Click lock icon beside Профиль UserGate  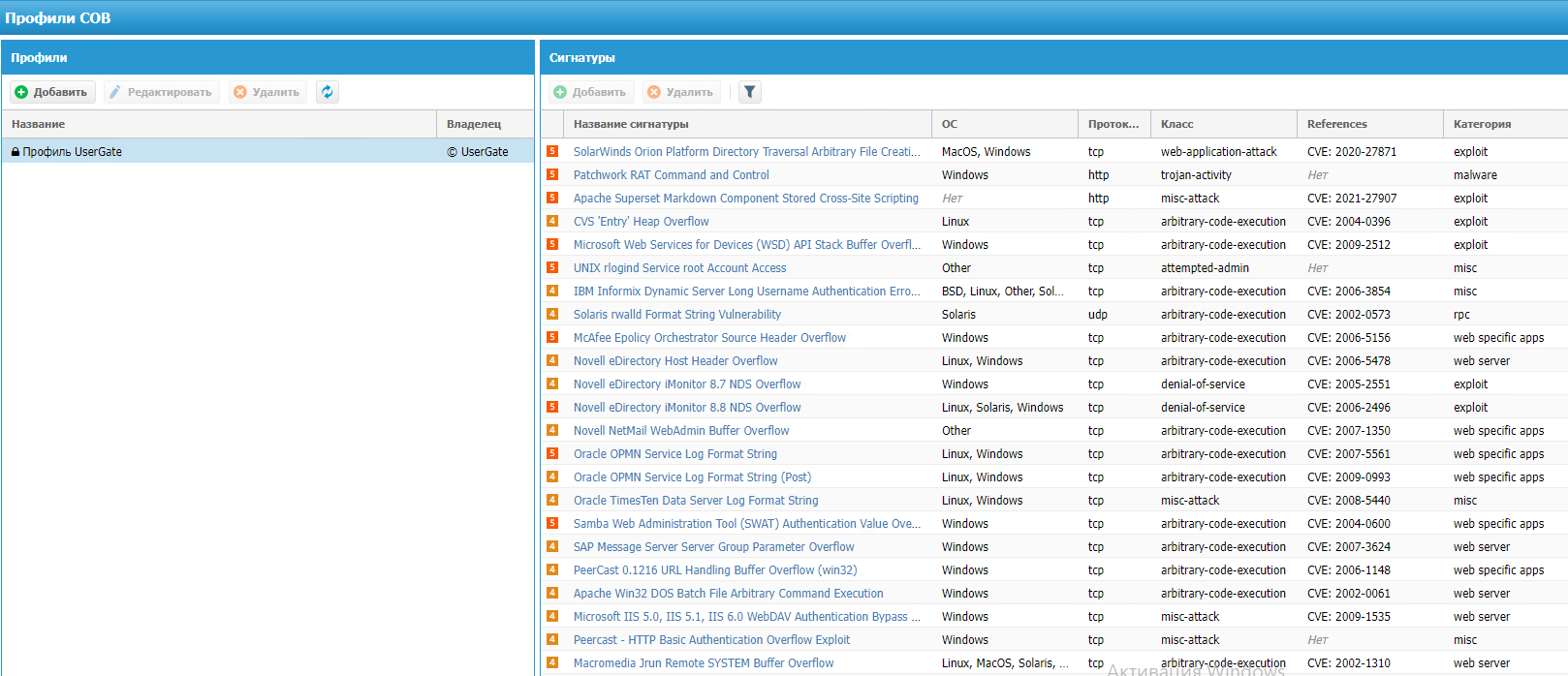tap(16, 151)
